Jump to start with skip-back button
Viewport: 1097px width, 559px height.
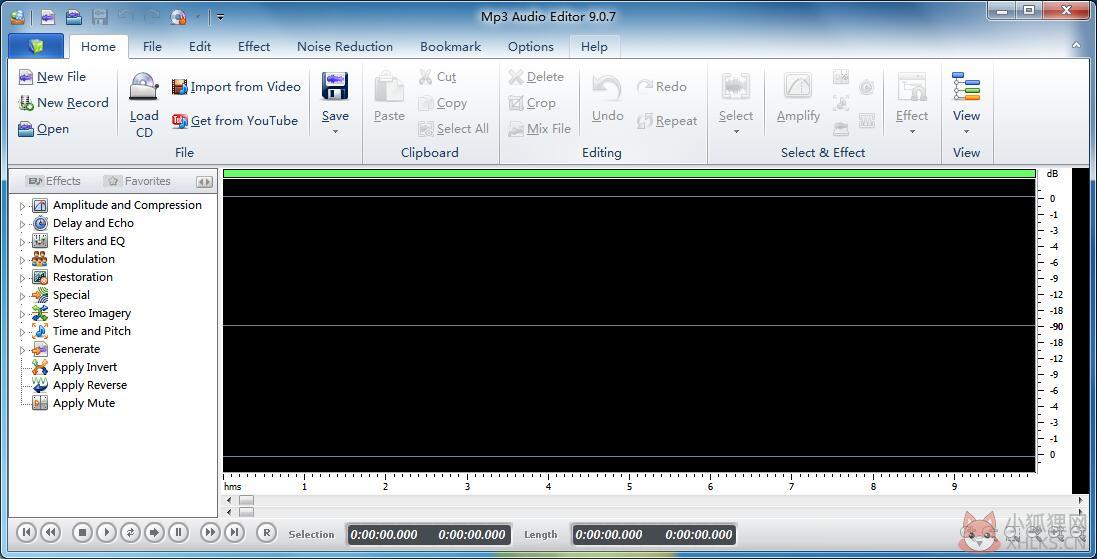click(x=26, y=533)
